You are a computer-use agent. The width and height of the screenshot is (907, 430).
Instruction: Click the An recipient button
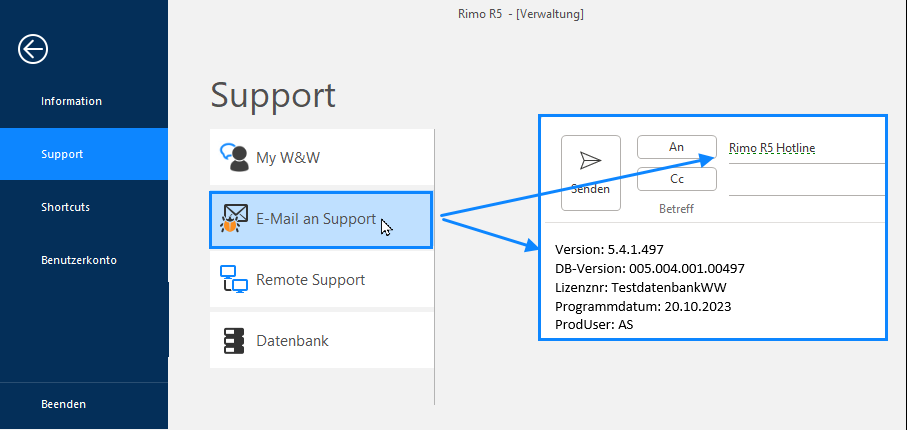pyautogui.click(x=677, y=147)
